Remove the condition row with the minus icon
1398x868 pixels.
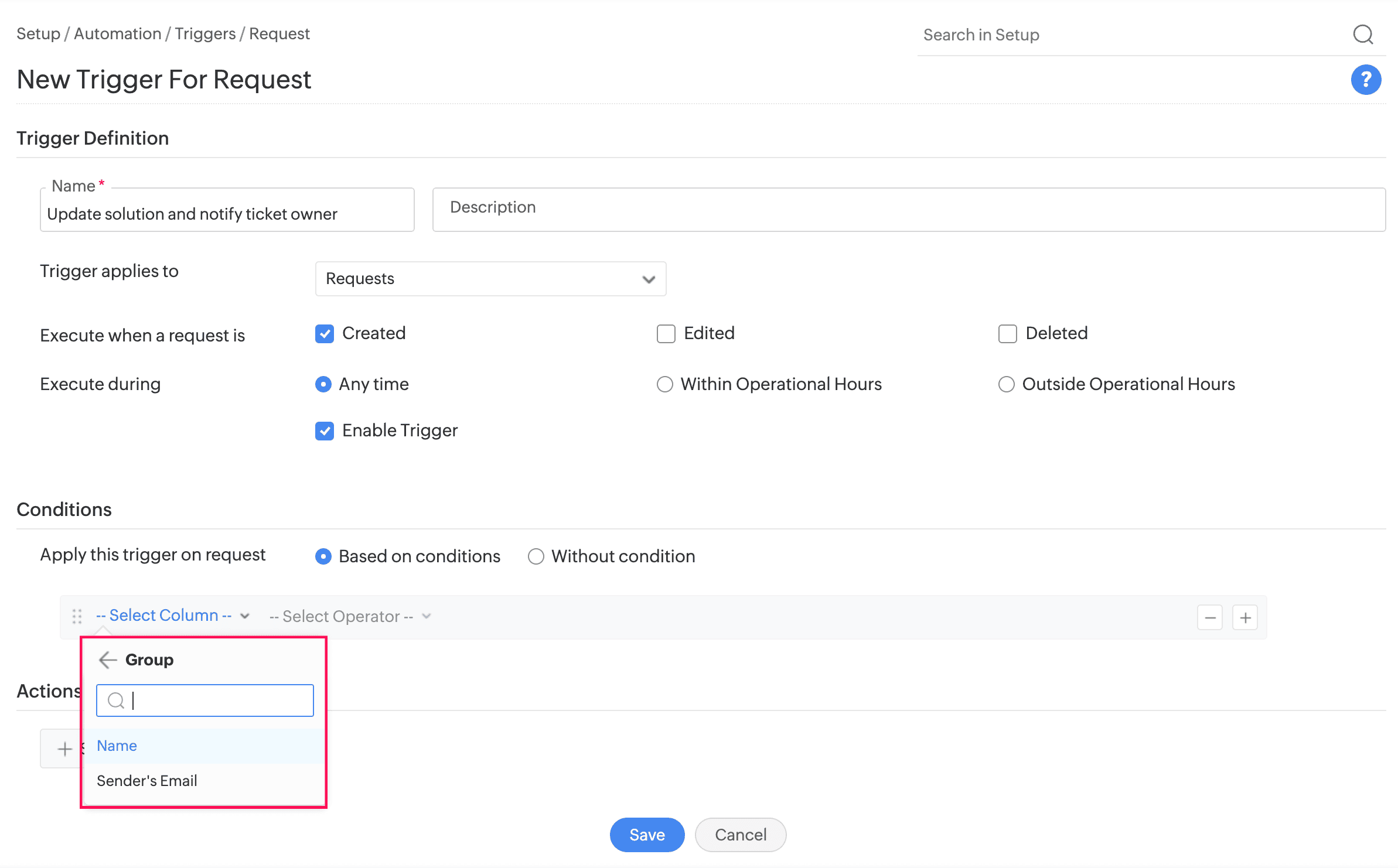(1210, 617)
